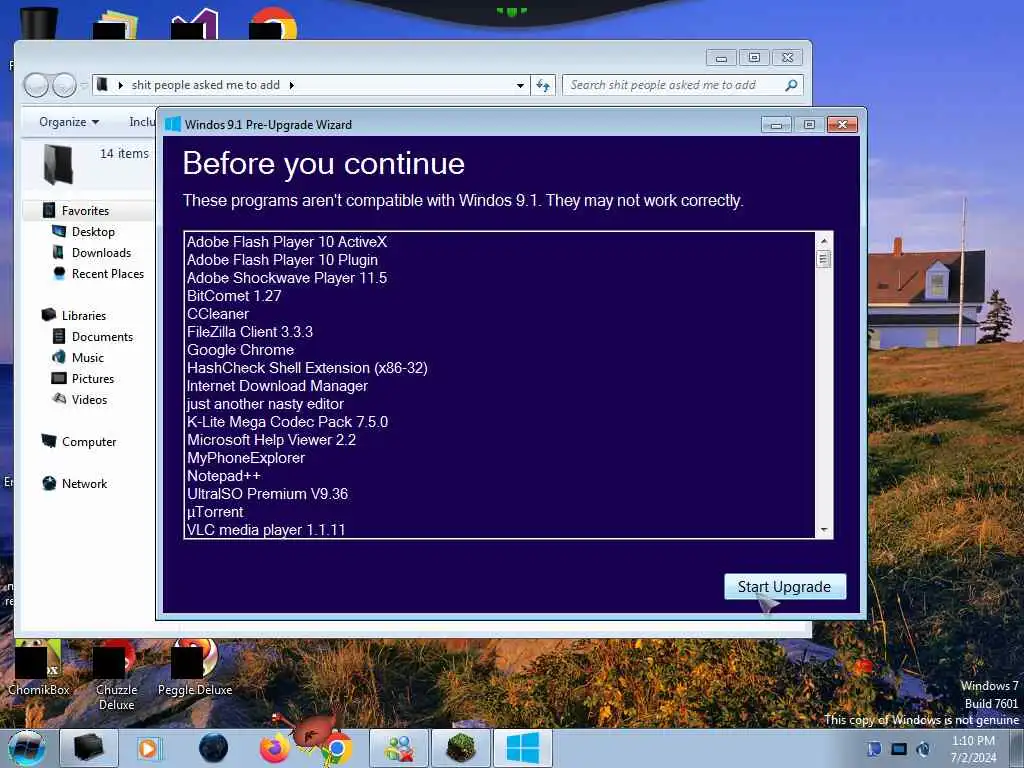1024x768 pixels.
Task: Click the tray Action Center flag icon
Action: coord(874,749)
